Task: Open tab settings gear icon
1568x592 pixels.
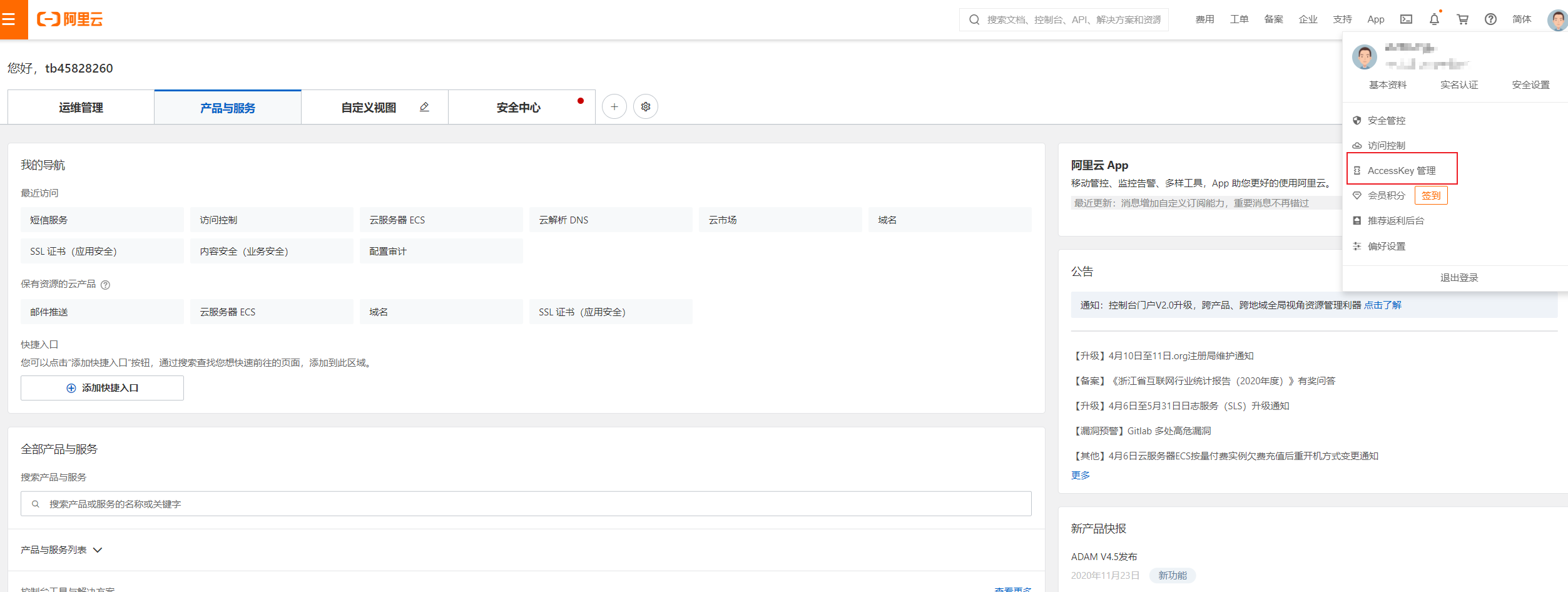Action: click(646, 107)
